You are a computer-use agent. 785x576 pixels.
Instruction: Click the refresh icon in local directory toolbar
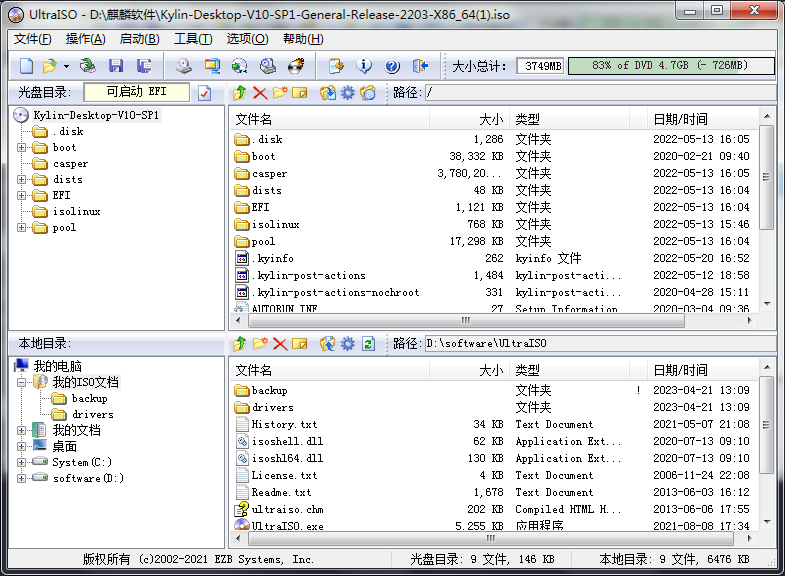tap(368, 344)
